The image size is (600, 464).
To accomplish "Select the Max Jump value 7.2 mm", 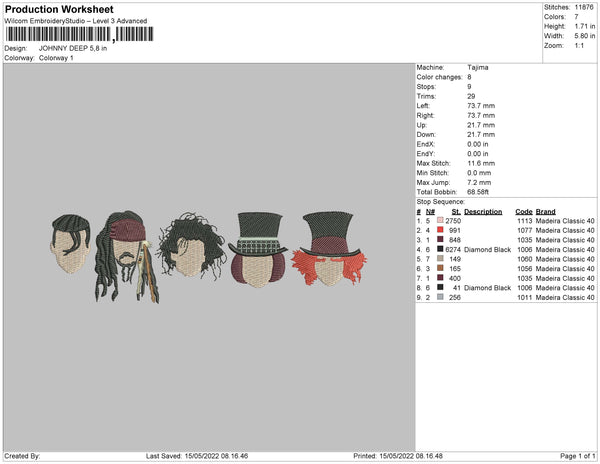I will [479, 182].
